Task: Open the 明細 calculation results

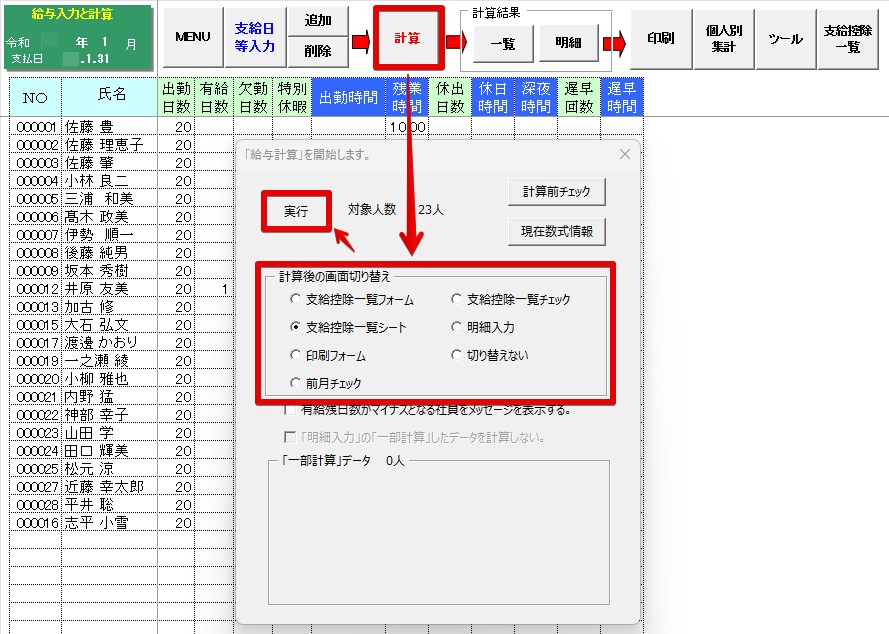Action: point(568,43)
